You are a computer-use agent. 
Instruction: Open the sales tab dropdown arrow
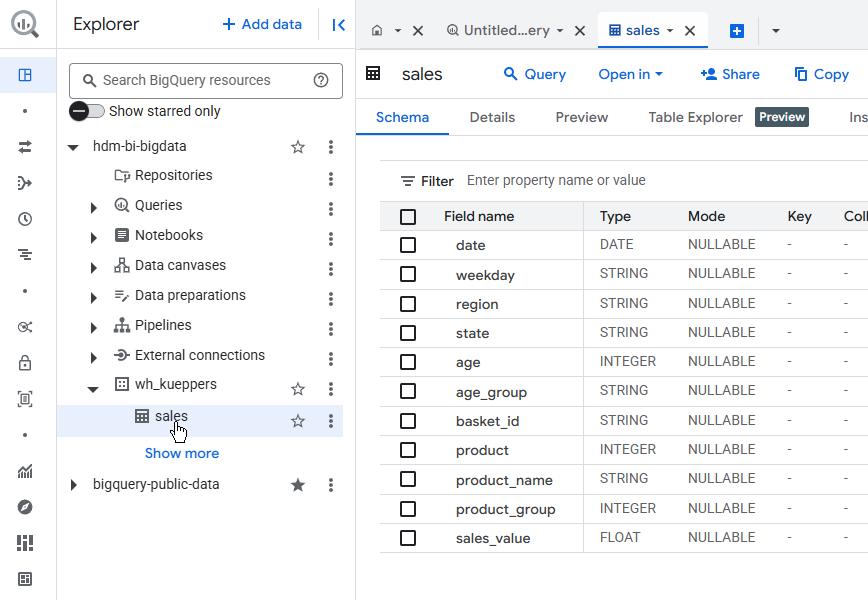(x=670, y=30)
